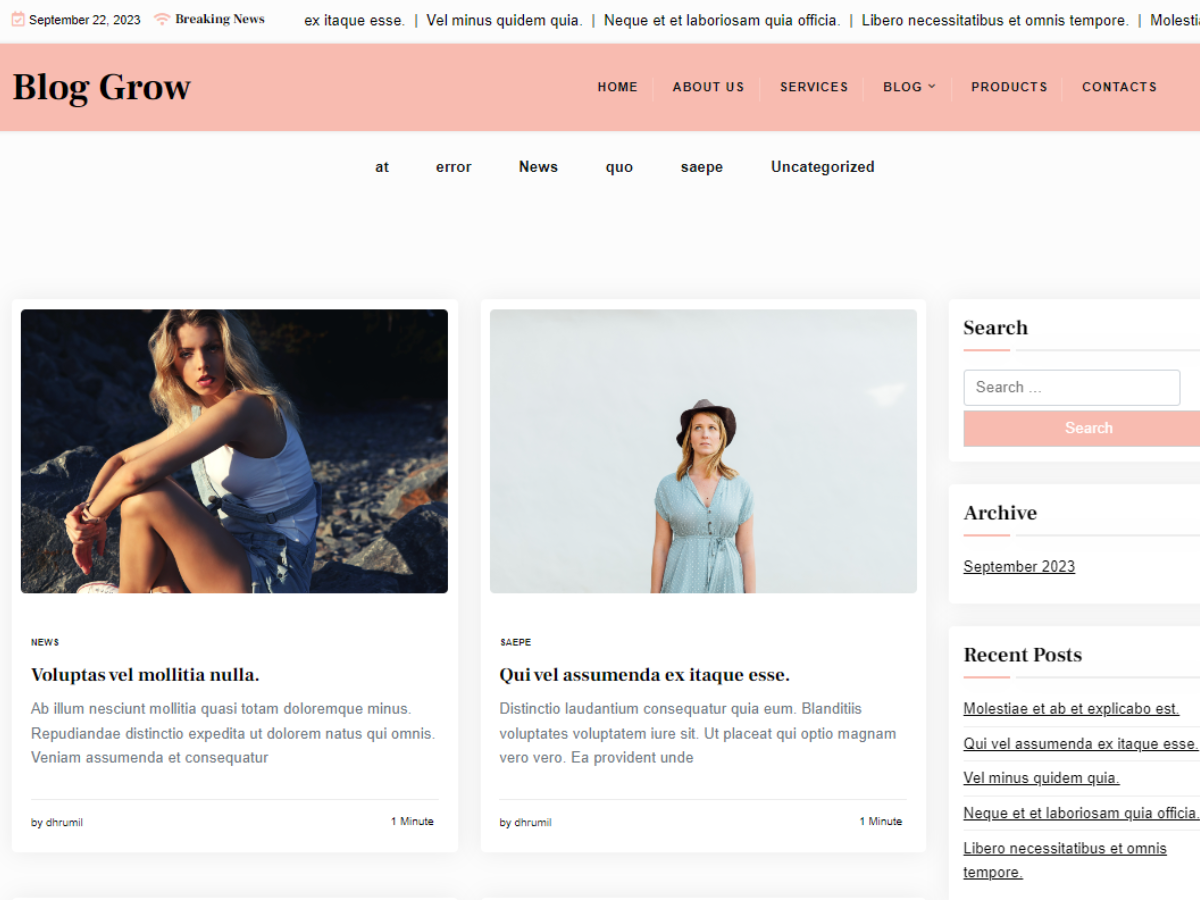Open the ABOUT US page

tap(708, 87)
